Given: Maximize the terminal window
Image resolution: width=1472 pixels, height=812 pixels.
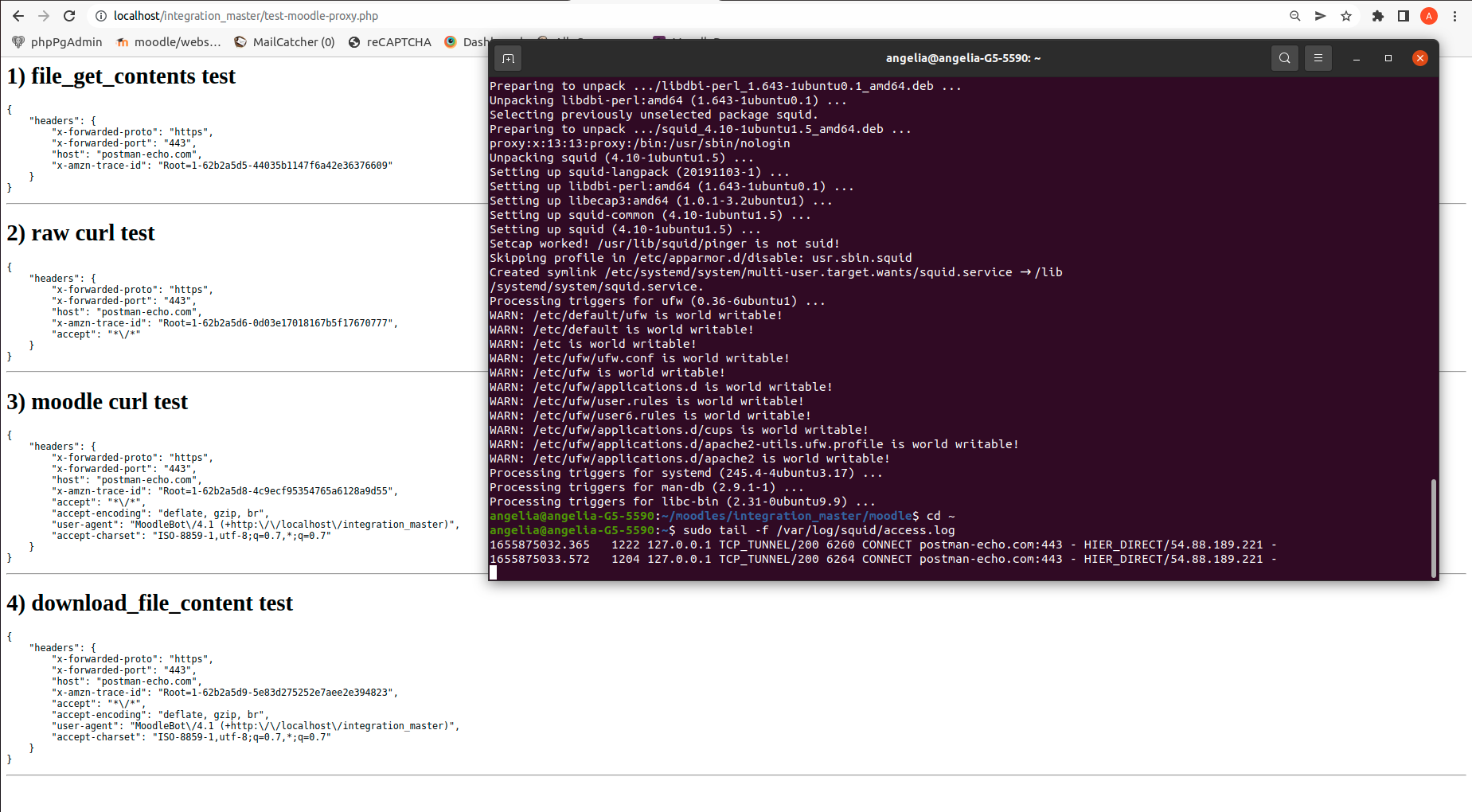Looking at the screenshot, I should pos(1388,58).
